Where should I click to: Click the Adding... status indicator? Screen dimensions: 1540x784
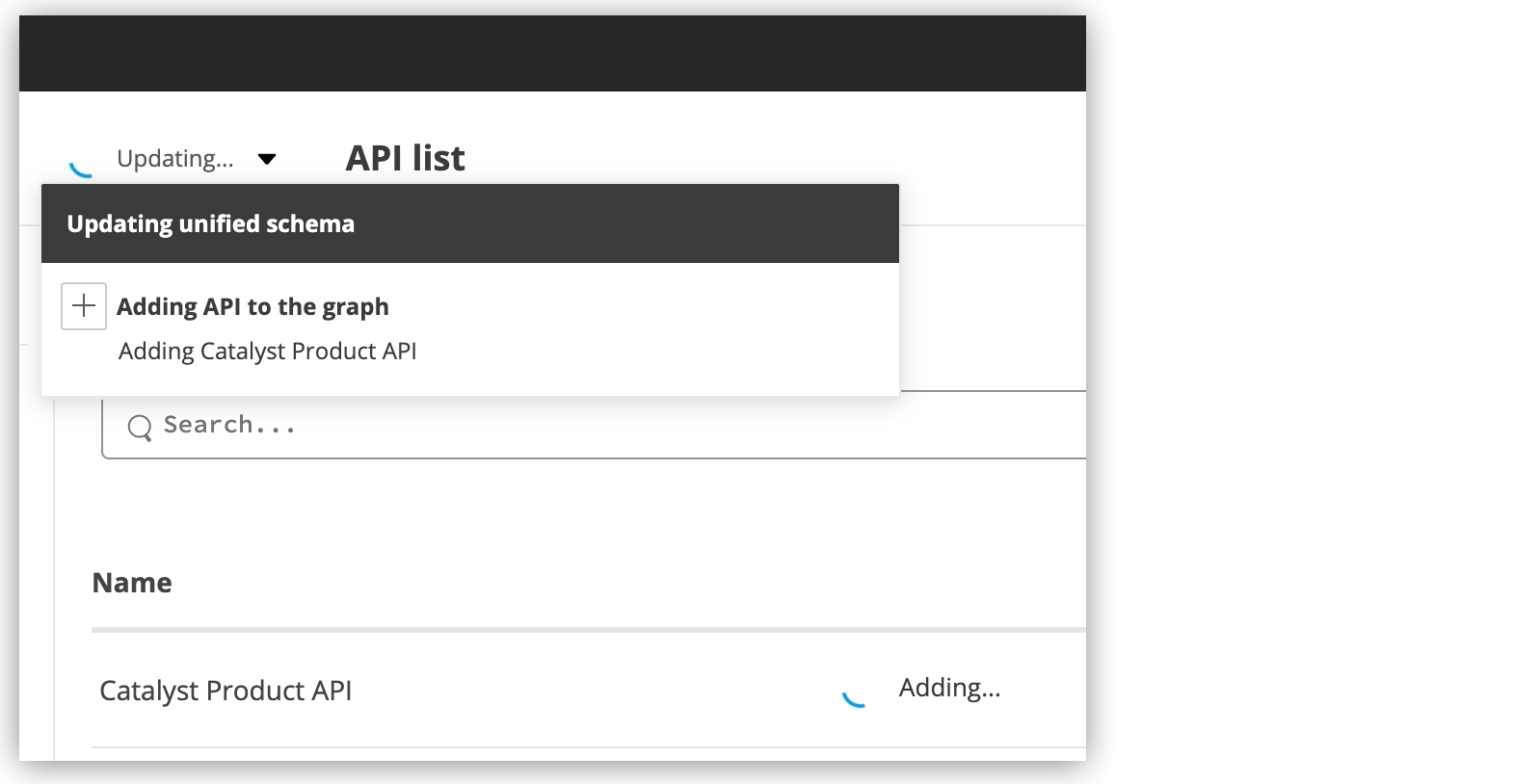948,688
